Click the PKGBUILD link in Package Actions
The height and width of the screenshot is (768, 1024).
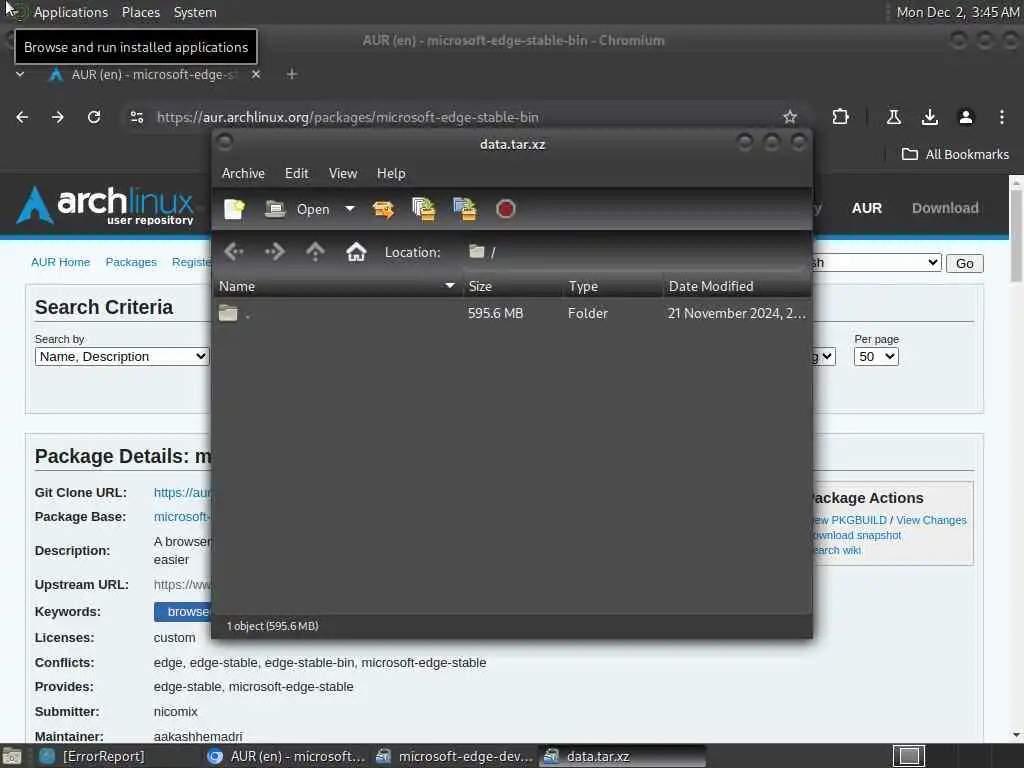(849, 520)
